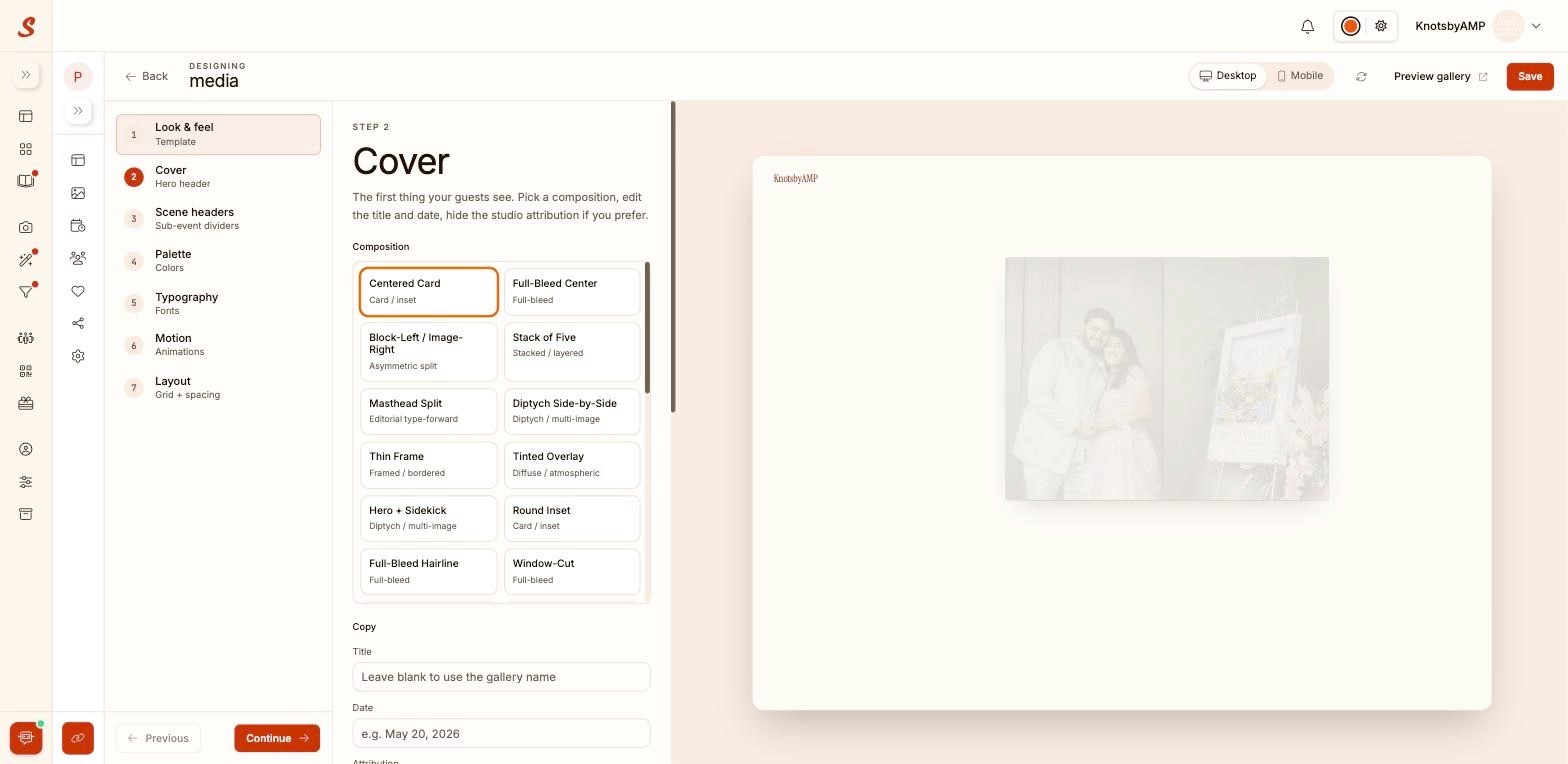This screenshot has height=764, width=1568.
Task: Choose the Hero + Sidekick composition
Action: (x=428, y=518)
